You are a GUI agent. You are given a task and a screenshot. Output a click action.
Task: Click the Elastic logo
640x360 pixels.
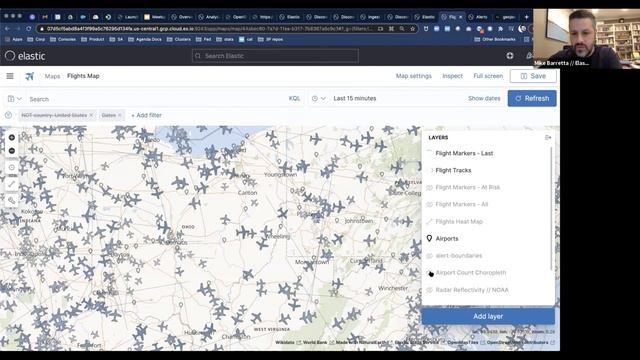(25, 56)
